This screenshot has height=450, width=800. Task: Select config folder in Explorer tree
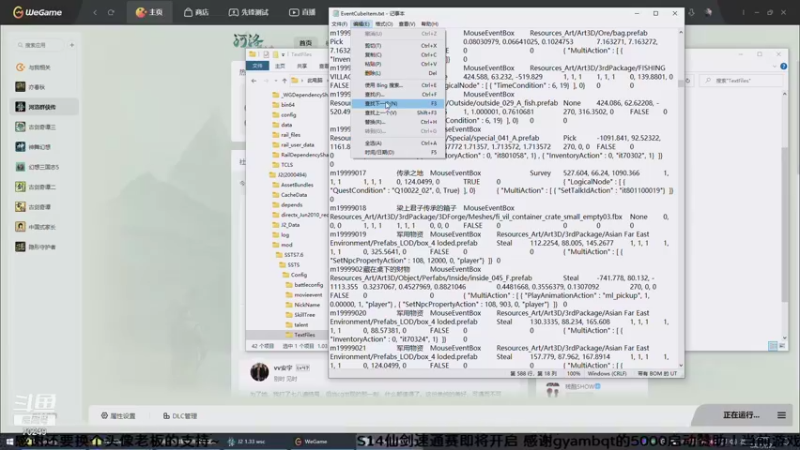[x=285, y=115]
